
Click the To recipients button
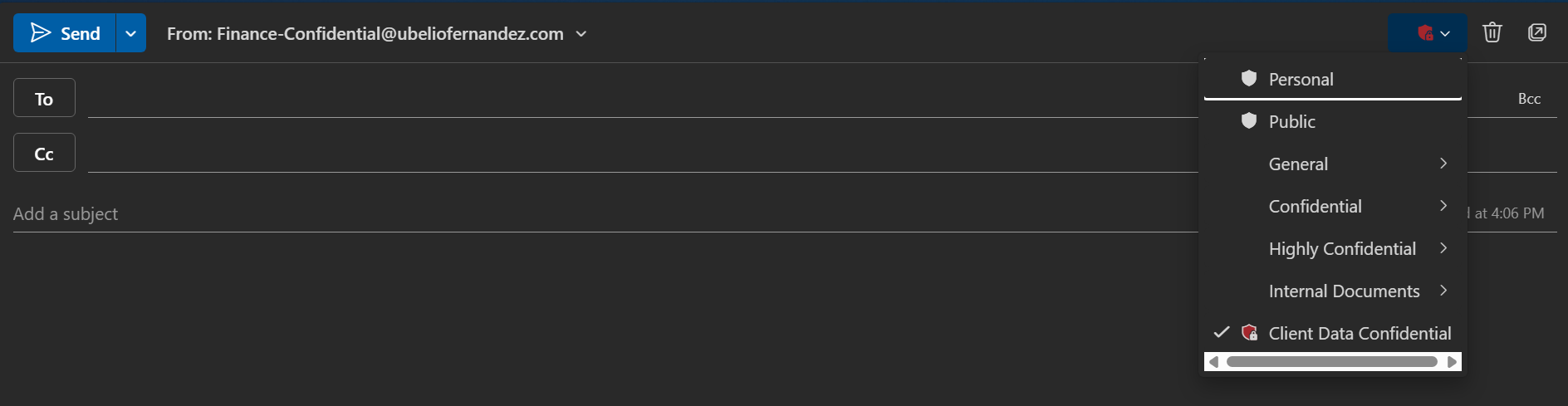(x=44, y=99)
